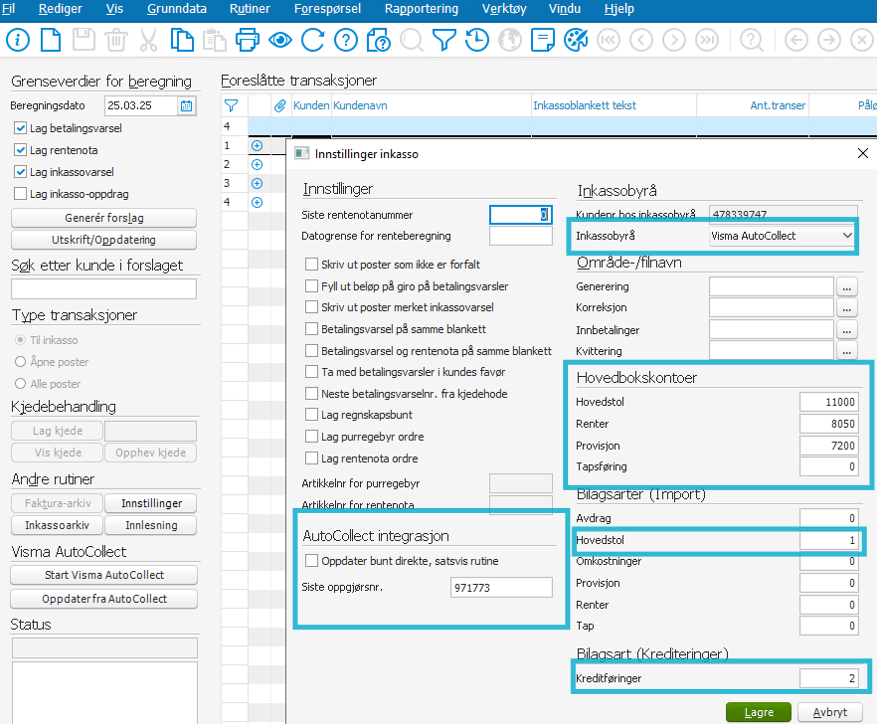Image resolution: width=877 pixels, height=724 pixels.
Task: Enable Lag inkasso-oppdrag checkbox
Action: [21, 194]
